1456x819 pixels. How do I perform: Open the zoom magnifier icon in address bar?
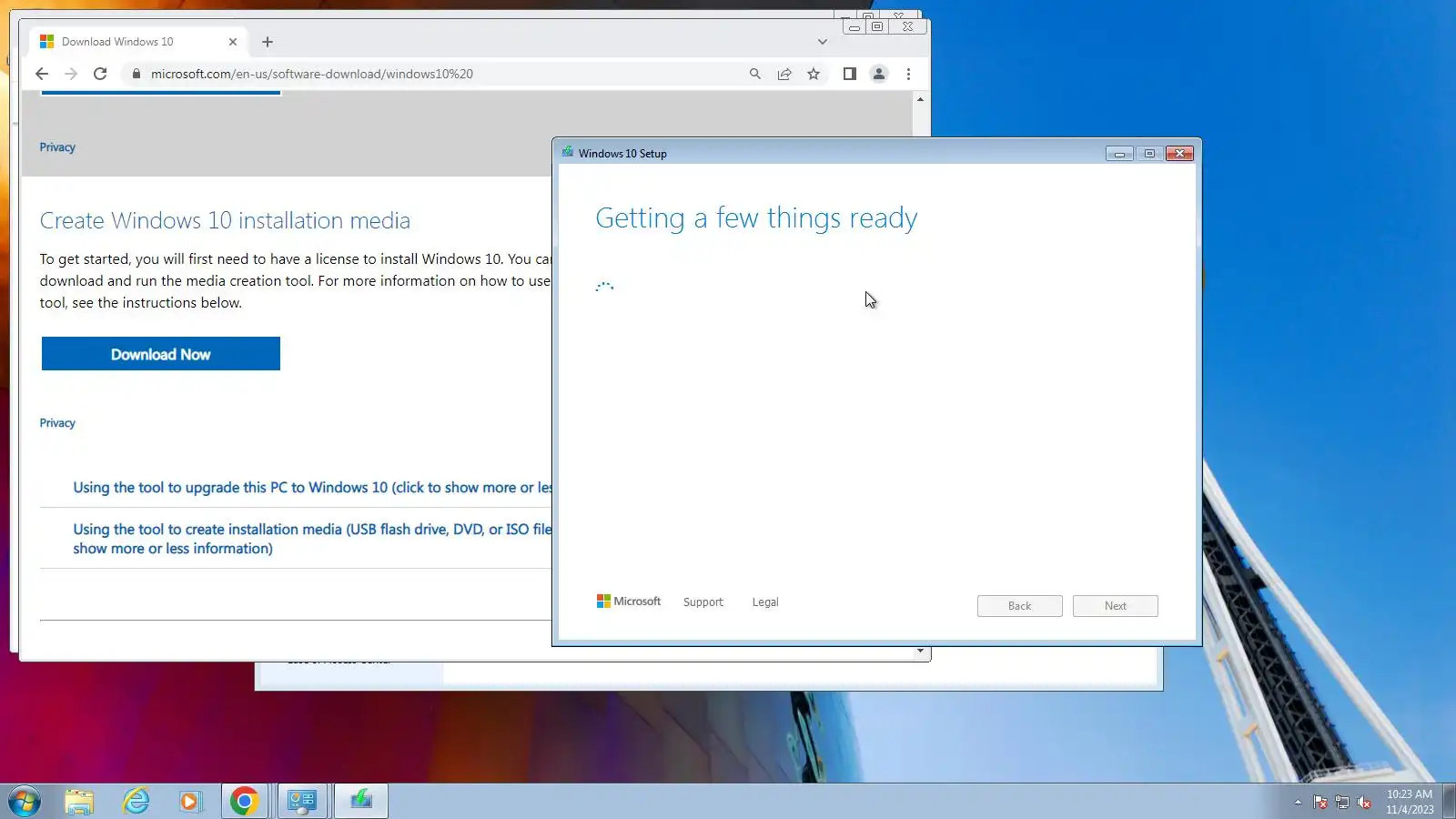tap(755, 74)
